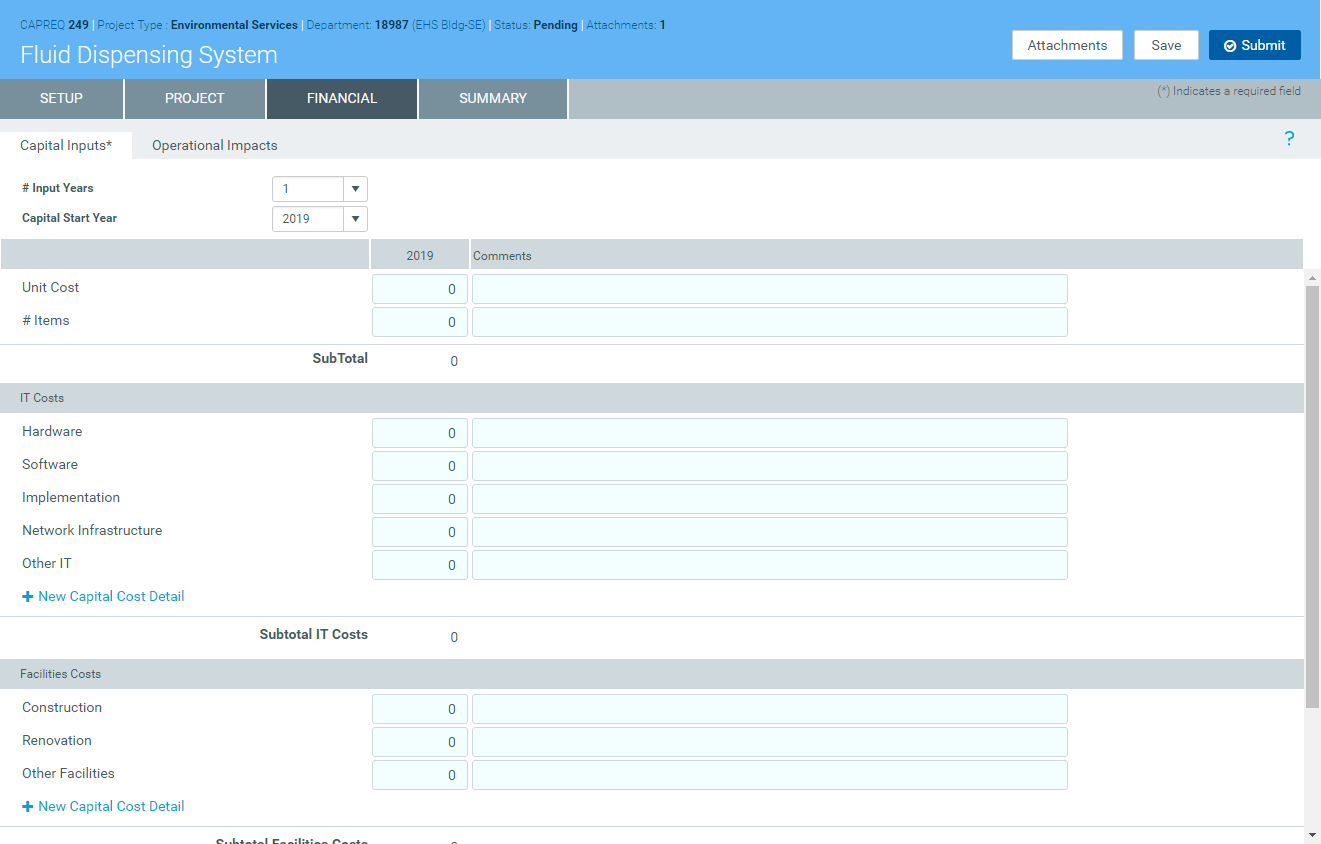Click the Save button
Screen dimensions: 1321x844
pyautogui.click(x=1166, y=45)
